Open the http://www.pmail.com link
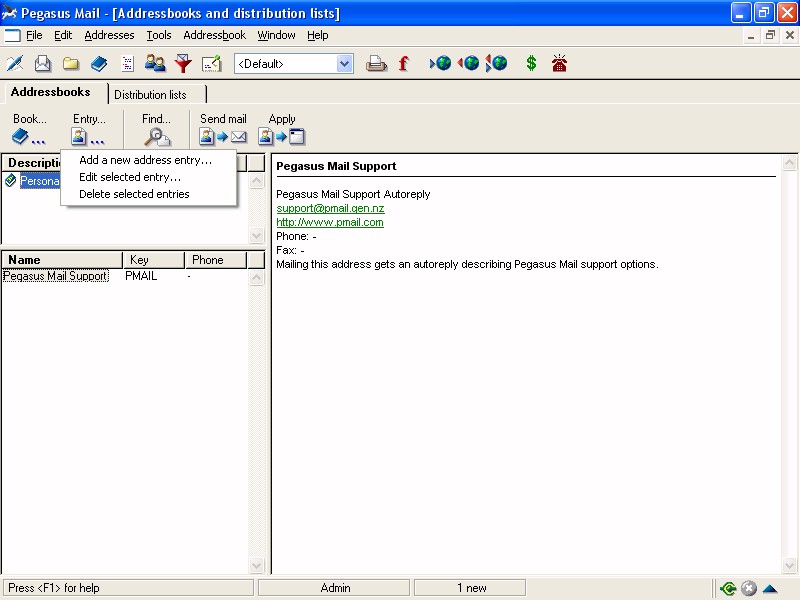The width and height of the screenshot is (800, 600). [330, 222]
